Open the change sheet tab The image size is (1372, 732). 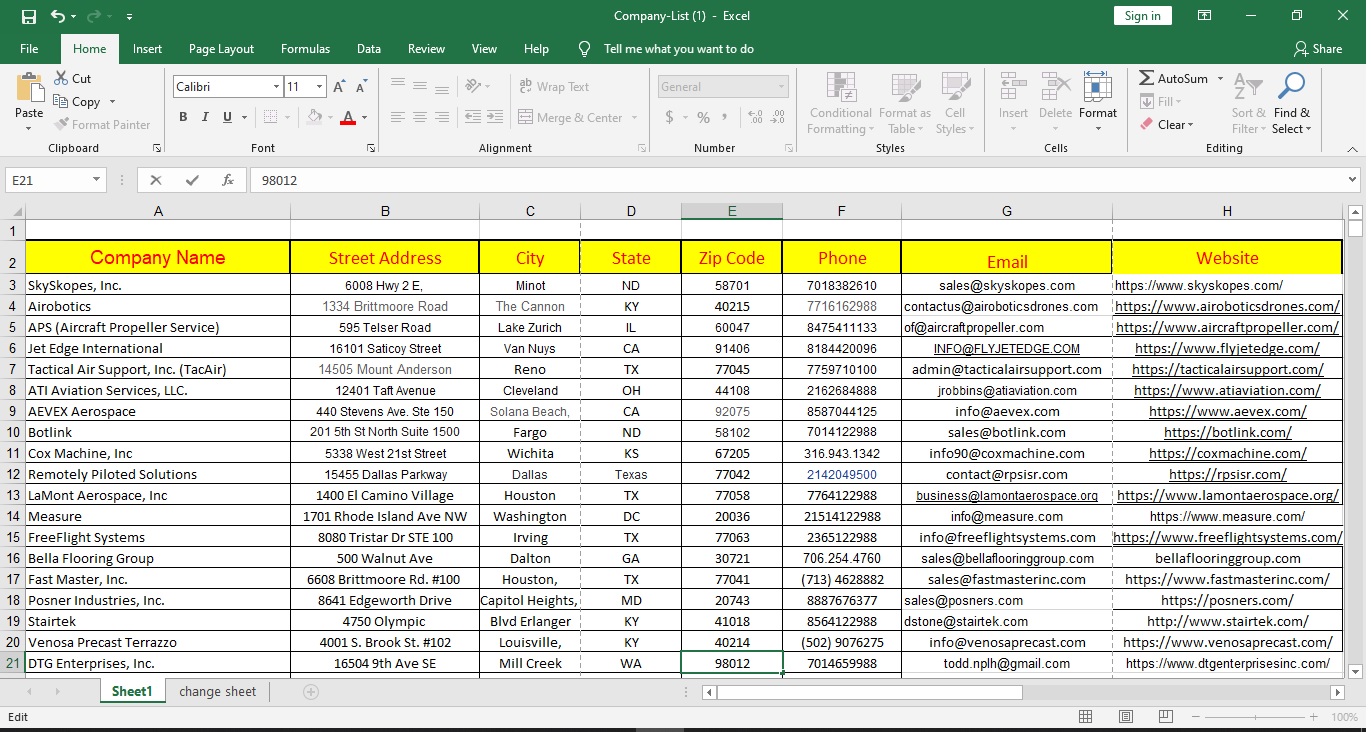pos(216,691)
